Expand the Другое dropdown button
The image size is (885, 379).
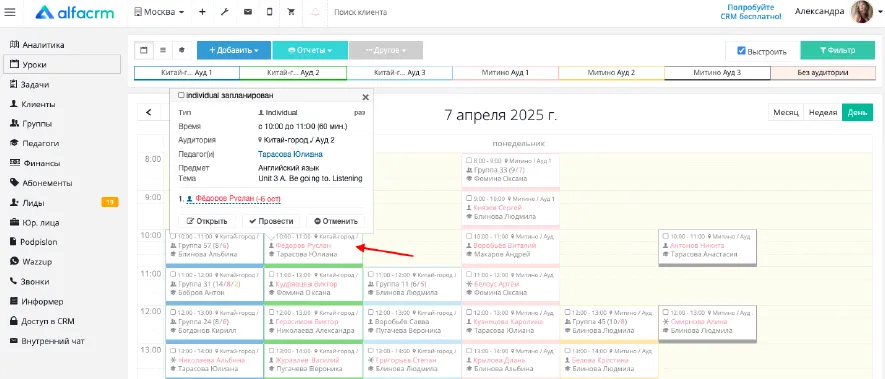pos(385,50)
